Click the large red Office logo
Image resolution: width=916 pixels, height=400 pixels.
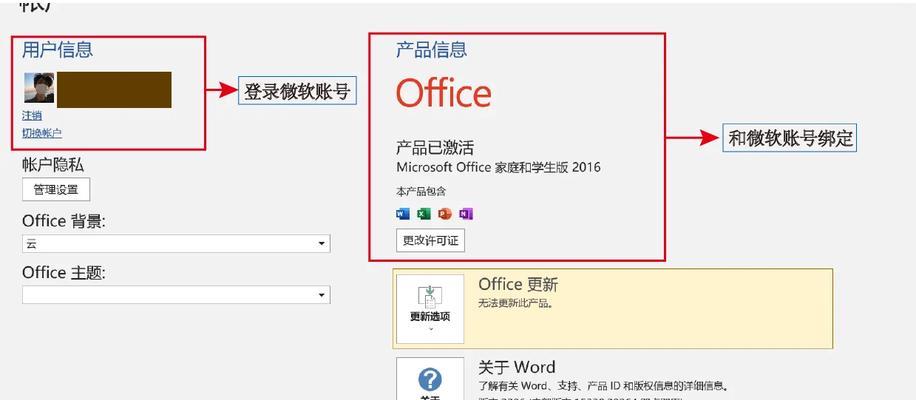pos(443,93)
